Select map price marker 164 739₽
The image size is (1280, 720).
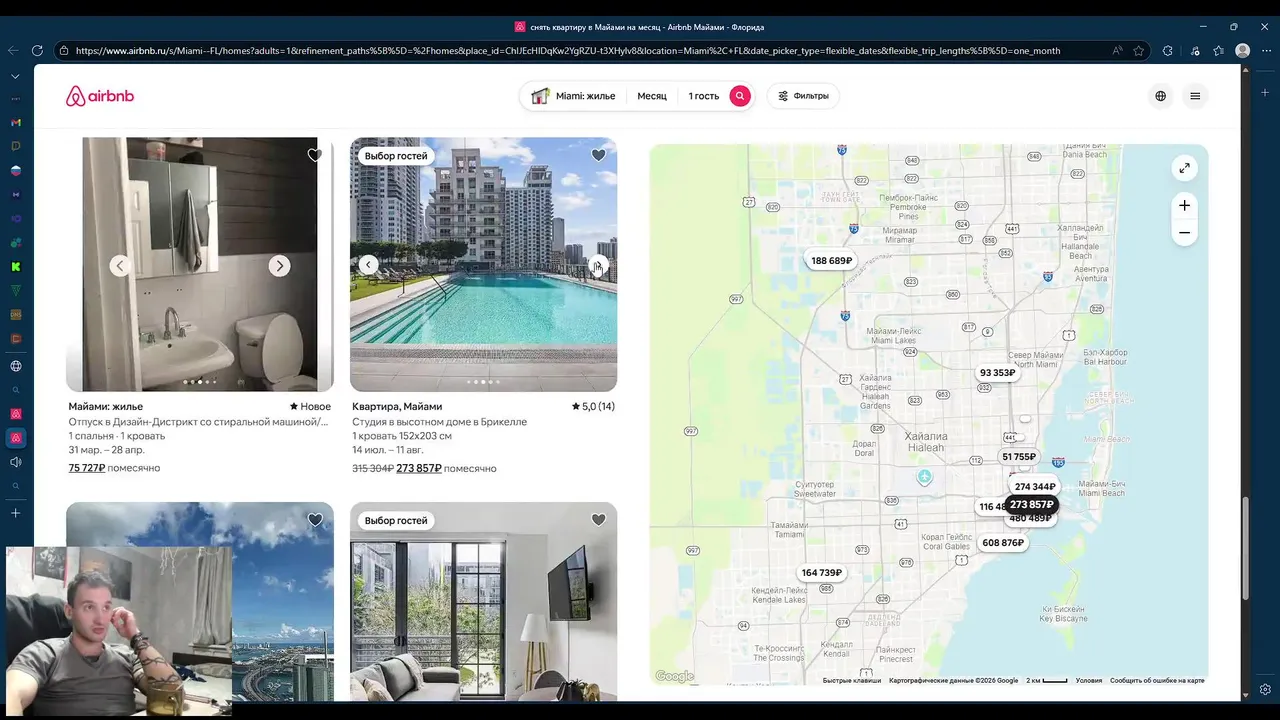coord(822,573)
